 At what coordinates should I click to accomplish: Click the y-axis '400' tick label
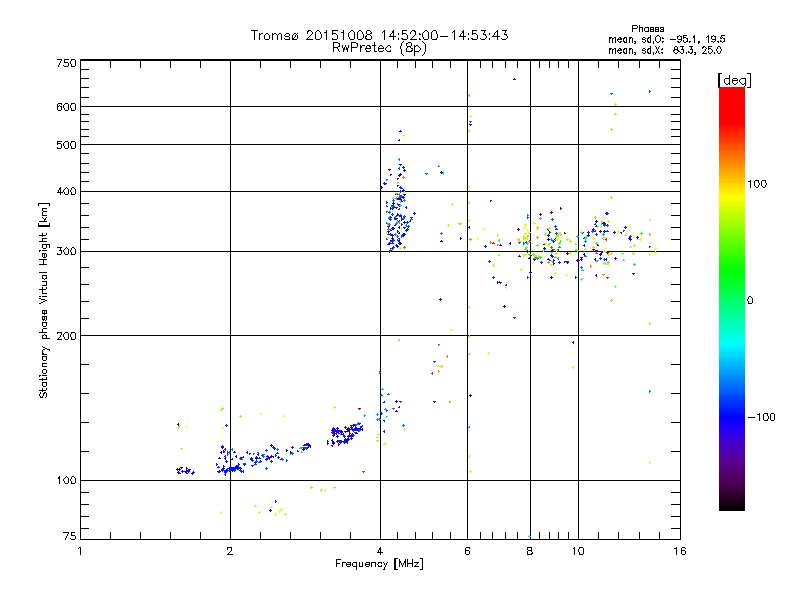pyautogui.click(x=66, y=192)
